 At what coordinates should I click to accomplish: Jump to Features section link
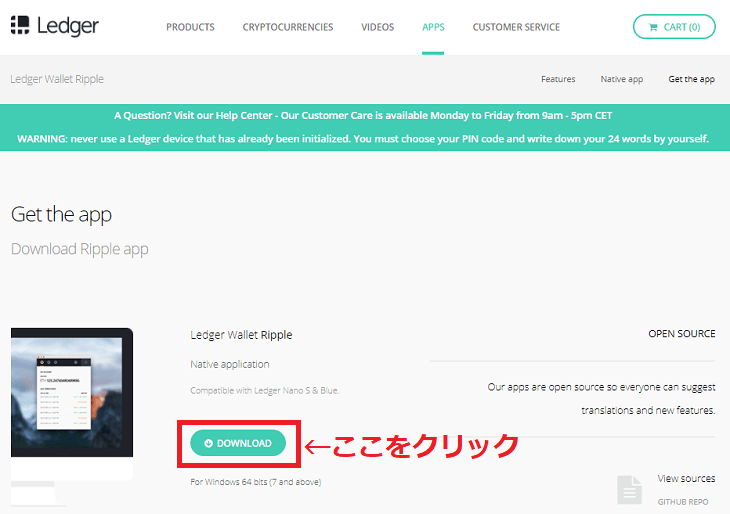click(x=558, y=79)
